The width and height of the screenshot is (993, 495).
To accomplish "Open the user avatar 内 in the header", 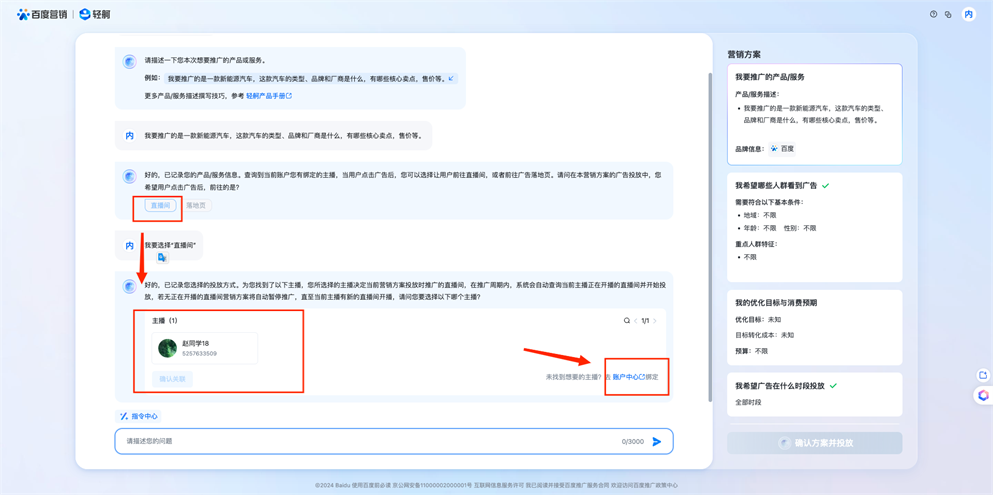I will [x=968, y=15].
